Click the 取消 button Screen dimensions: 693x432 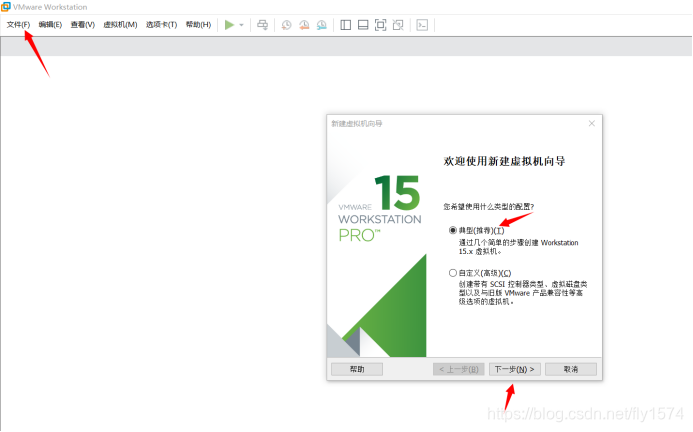point(571,369)
